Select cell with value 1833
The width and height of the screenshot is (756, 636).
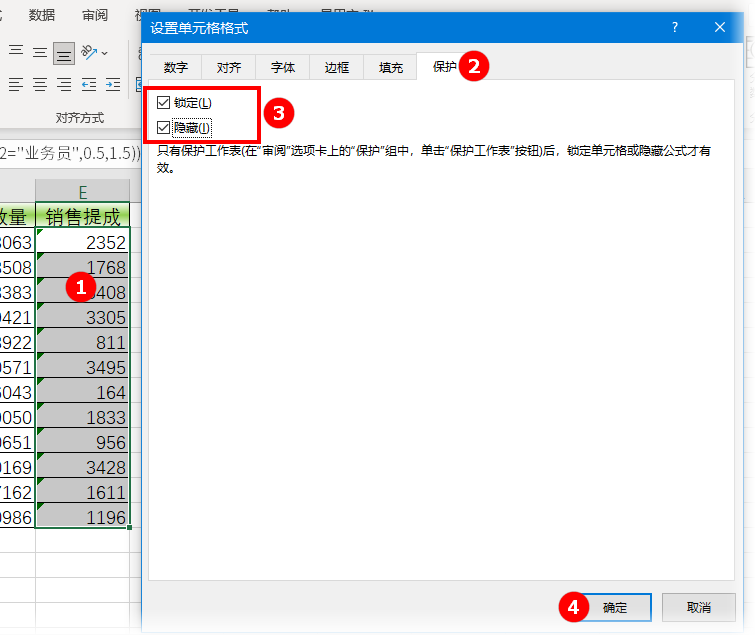tap(82, 416)
